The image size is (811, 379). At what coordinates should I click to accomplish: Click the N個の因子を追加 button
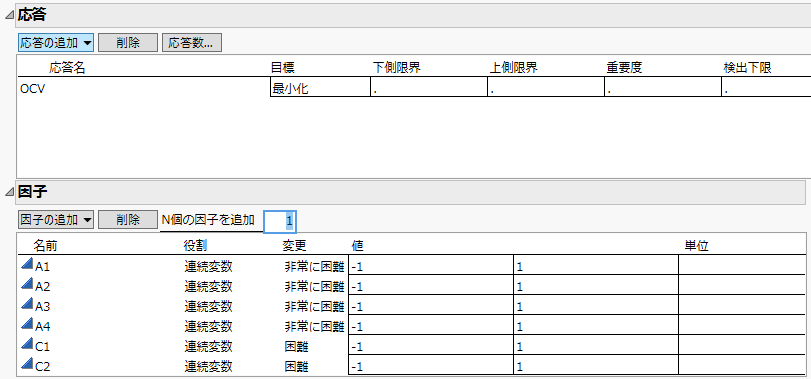tap(208, 220)
